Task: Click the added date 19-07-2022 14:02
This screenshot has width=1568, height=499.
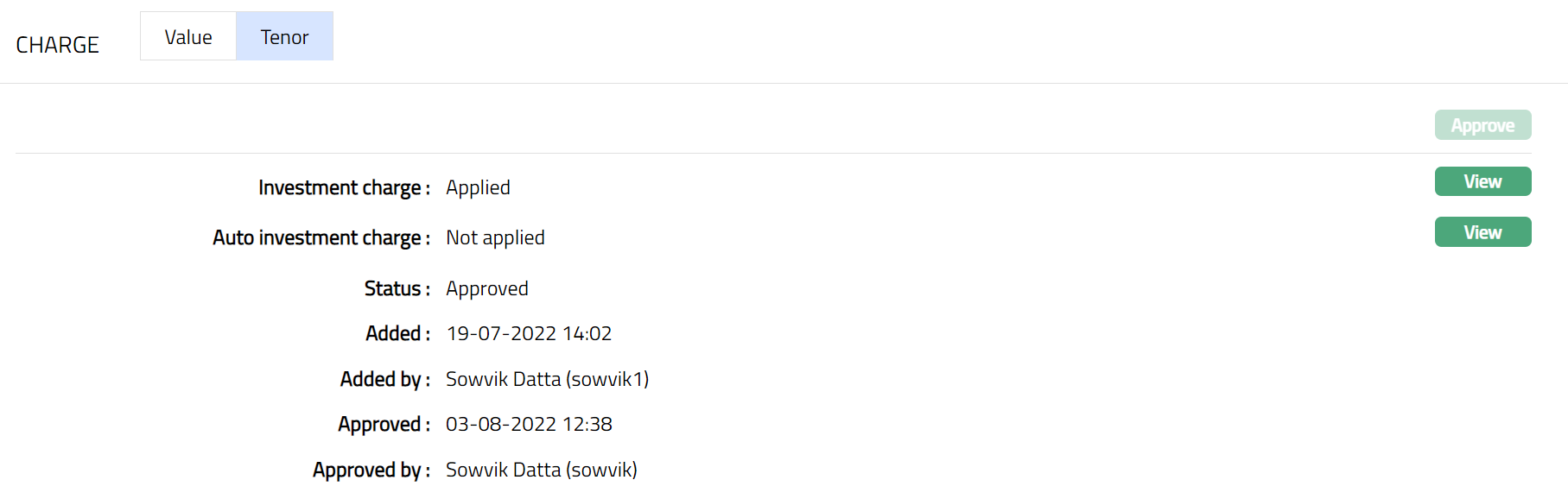Action: 529,333
